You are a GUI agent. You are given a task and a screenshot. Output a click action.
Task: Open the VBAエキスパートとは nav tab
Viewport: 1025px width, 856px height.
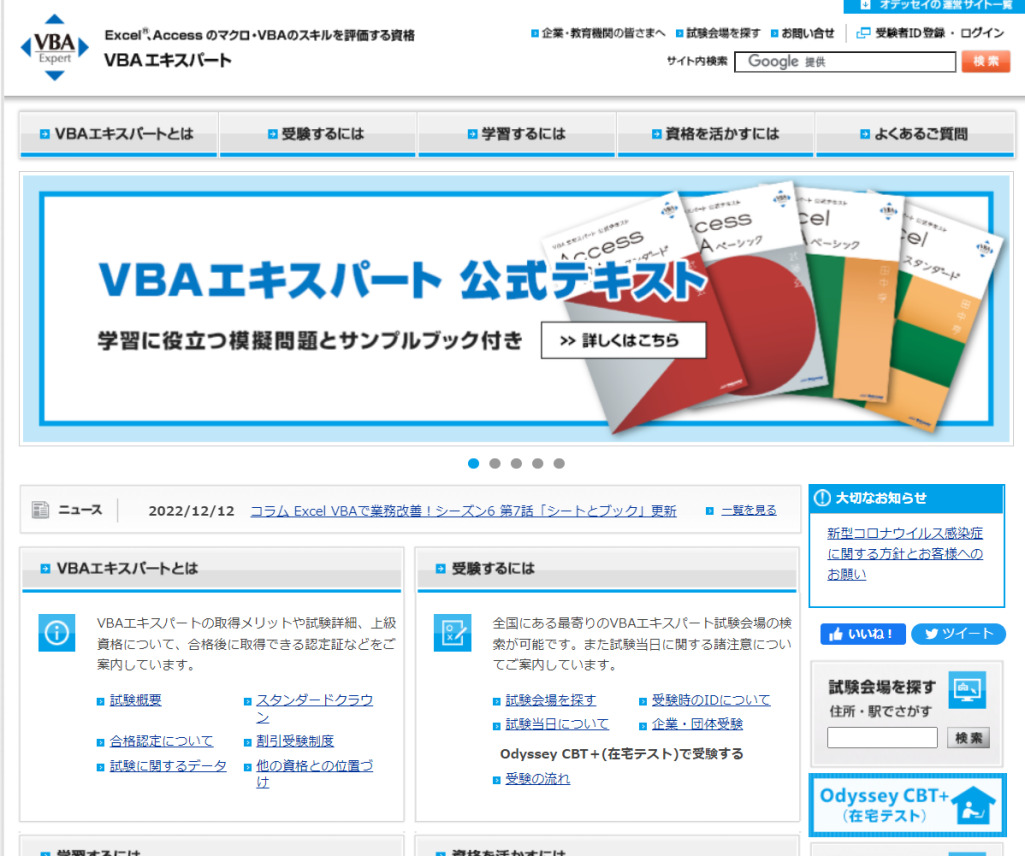(x=118, y=134)
